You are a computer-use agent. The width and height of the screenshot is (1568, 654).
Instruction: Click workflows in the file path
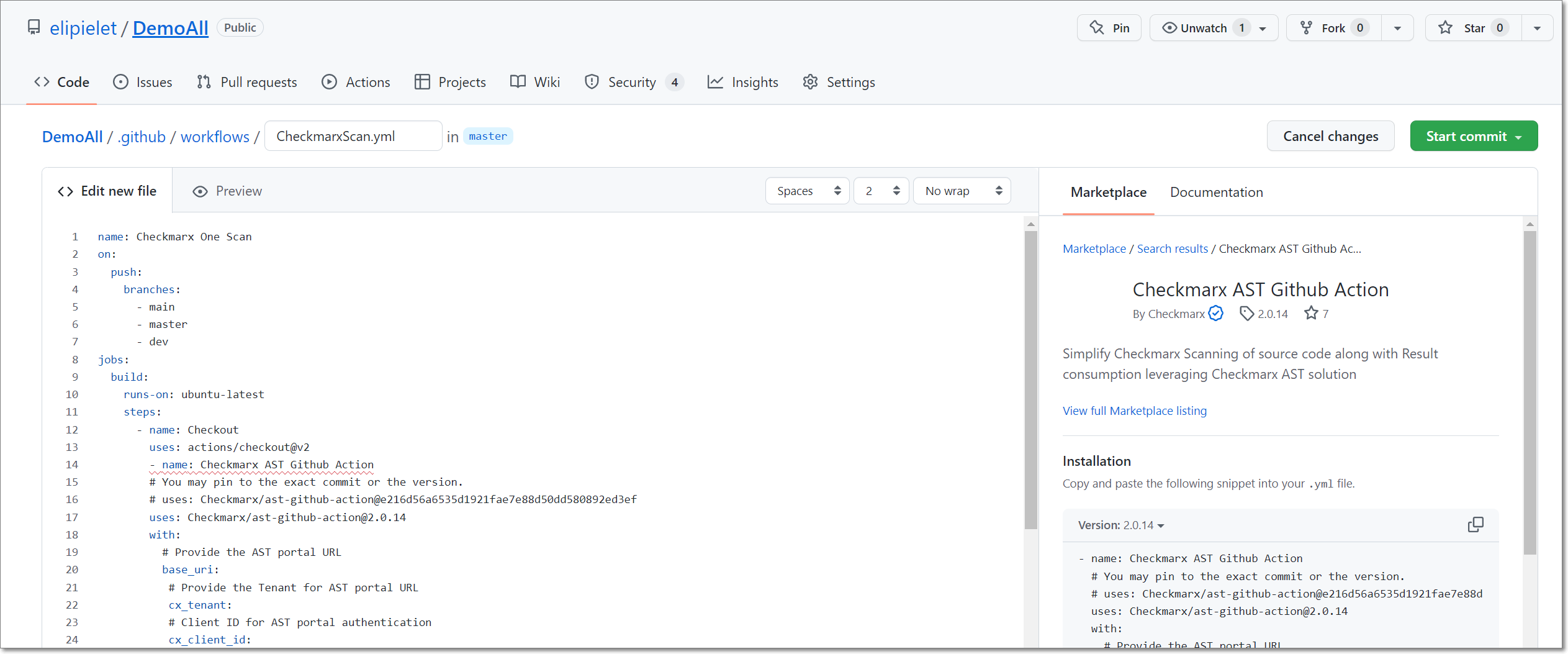click(x=215, y=137)
